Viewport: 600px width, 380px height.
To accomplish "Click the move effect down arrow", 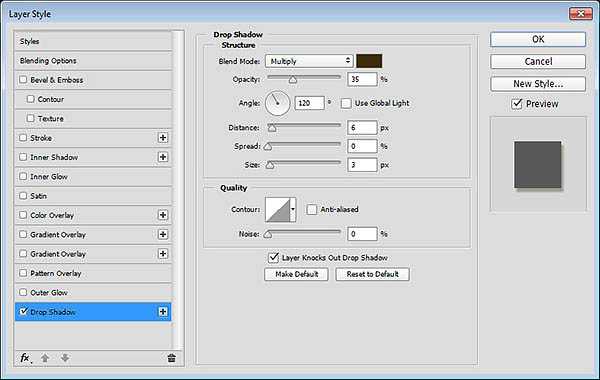I will [x=65, y=358].
